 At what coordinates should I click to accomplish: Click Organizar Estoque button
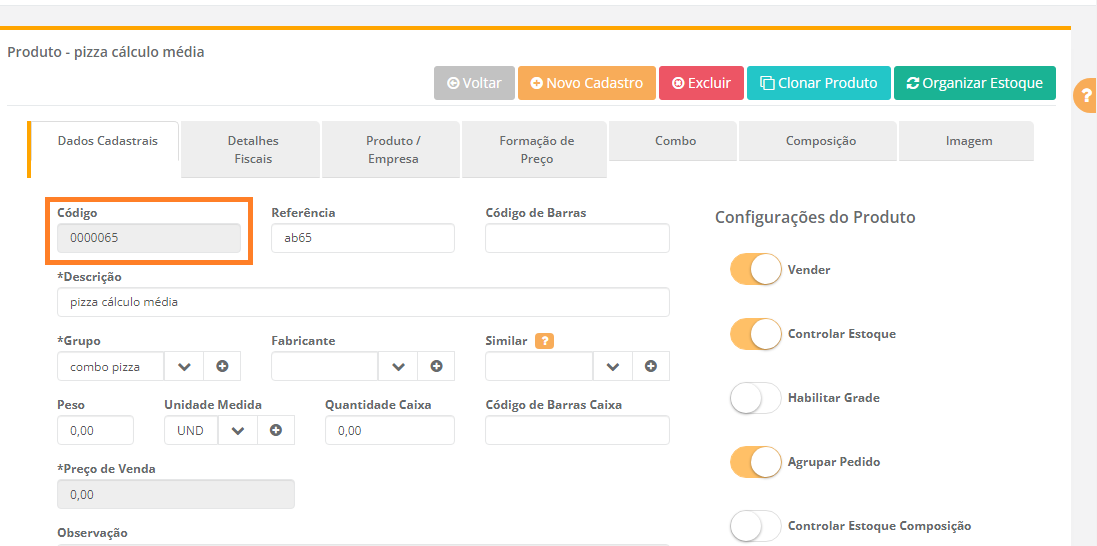pyautogui.click(x=974, y=83)
